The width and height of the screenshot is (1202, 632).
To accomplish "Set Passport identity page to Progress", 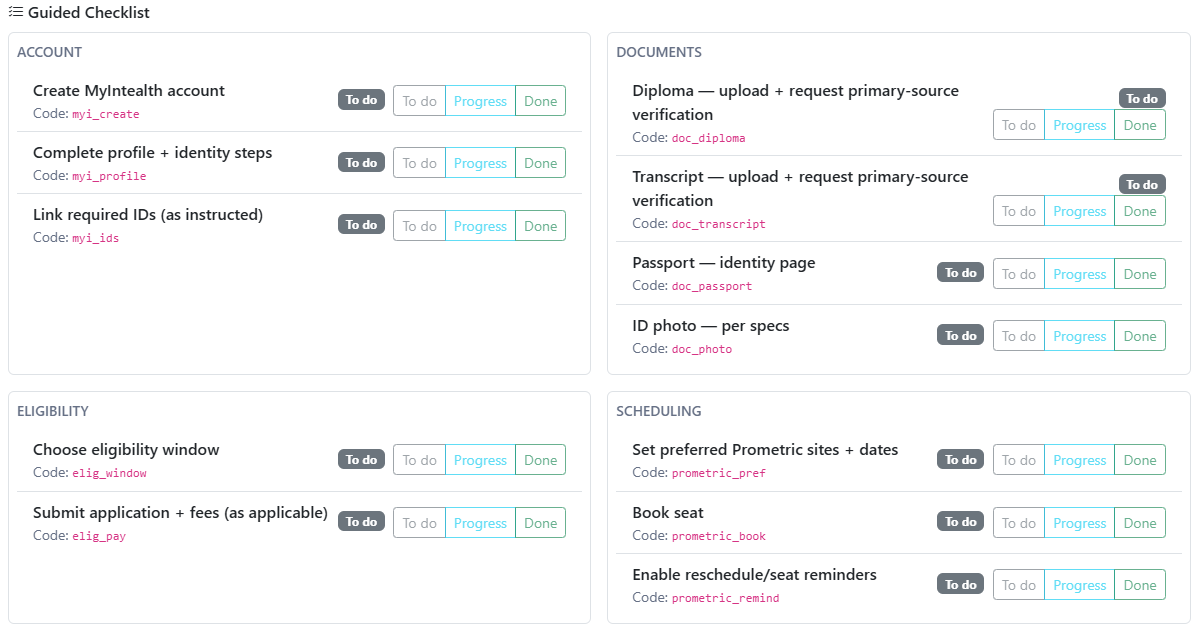I will click(1079, 274).
